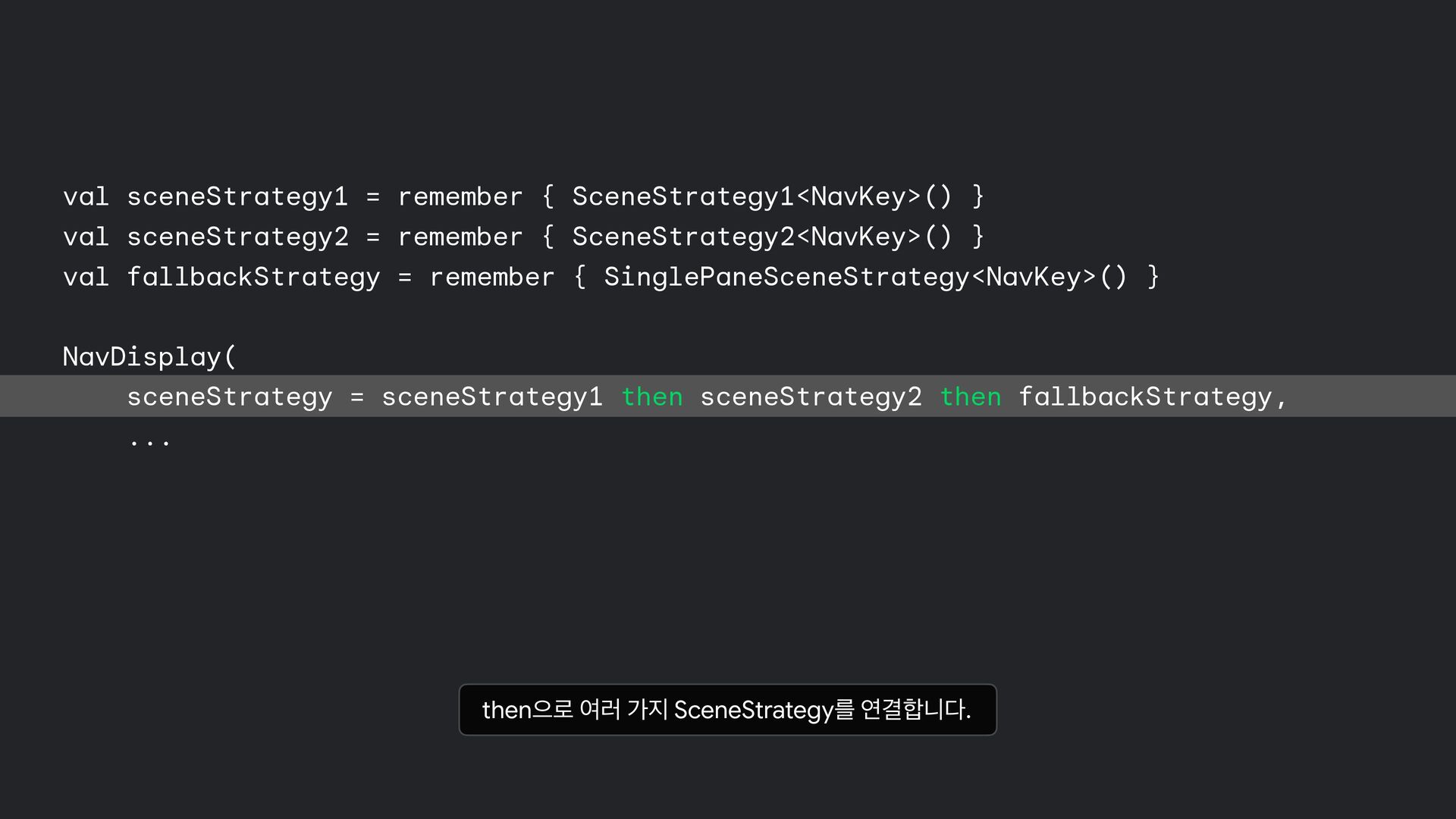Image resolution: width=1456 pixels, height=819 pixels.
Task: Click the 'sceneStrategy' parameter in highlighted line
Action: pos(229,397)
